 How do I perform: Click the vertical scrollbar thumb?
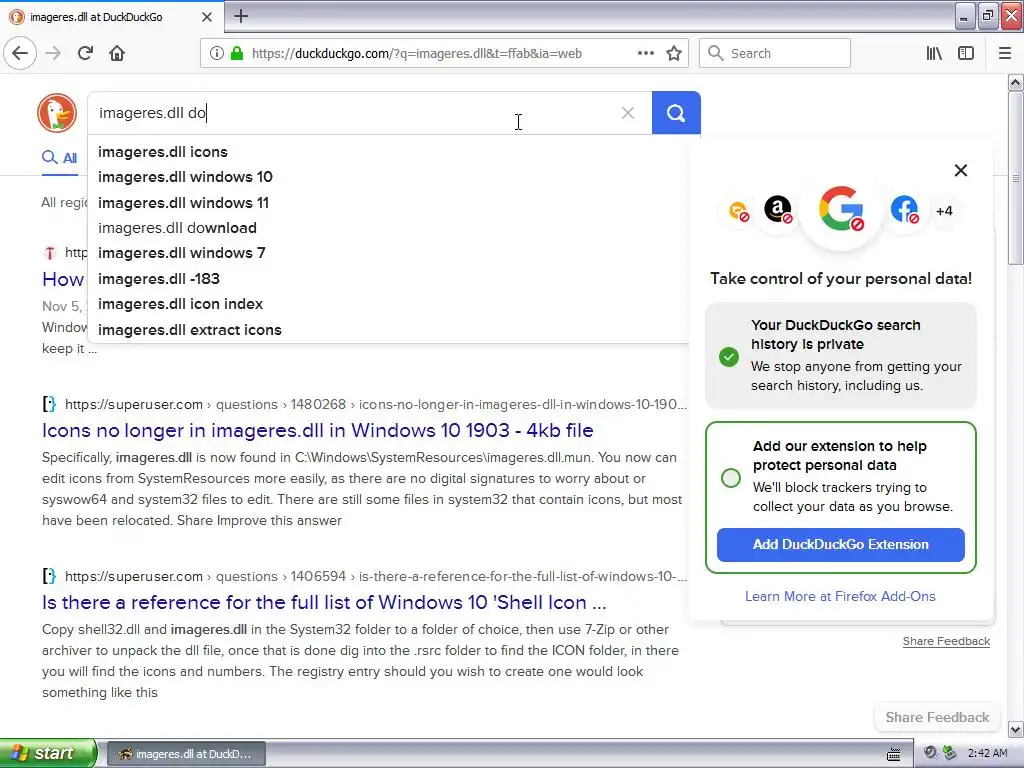tap(1015, 178)
